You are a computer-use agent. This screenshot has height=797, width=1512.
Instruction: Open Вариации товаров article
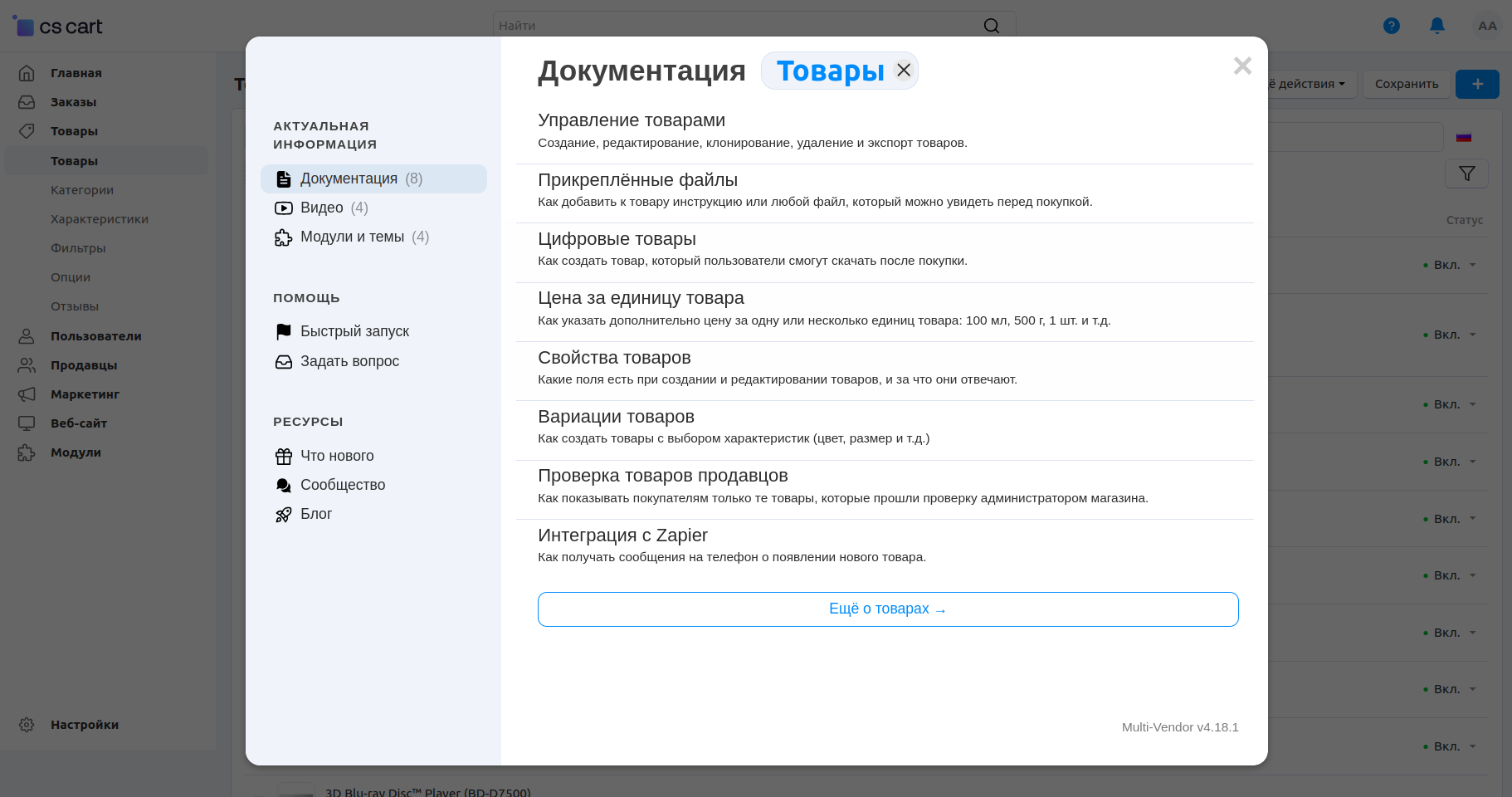point(616,417)
